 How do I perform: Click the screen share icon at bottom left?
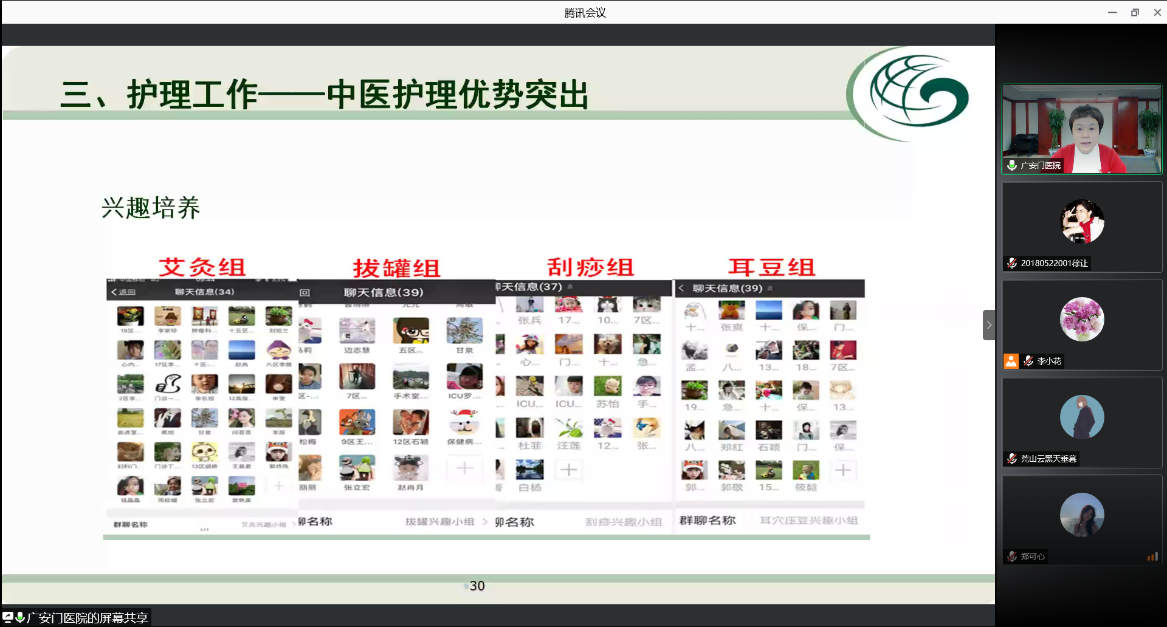tap(8, 618)
